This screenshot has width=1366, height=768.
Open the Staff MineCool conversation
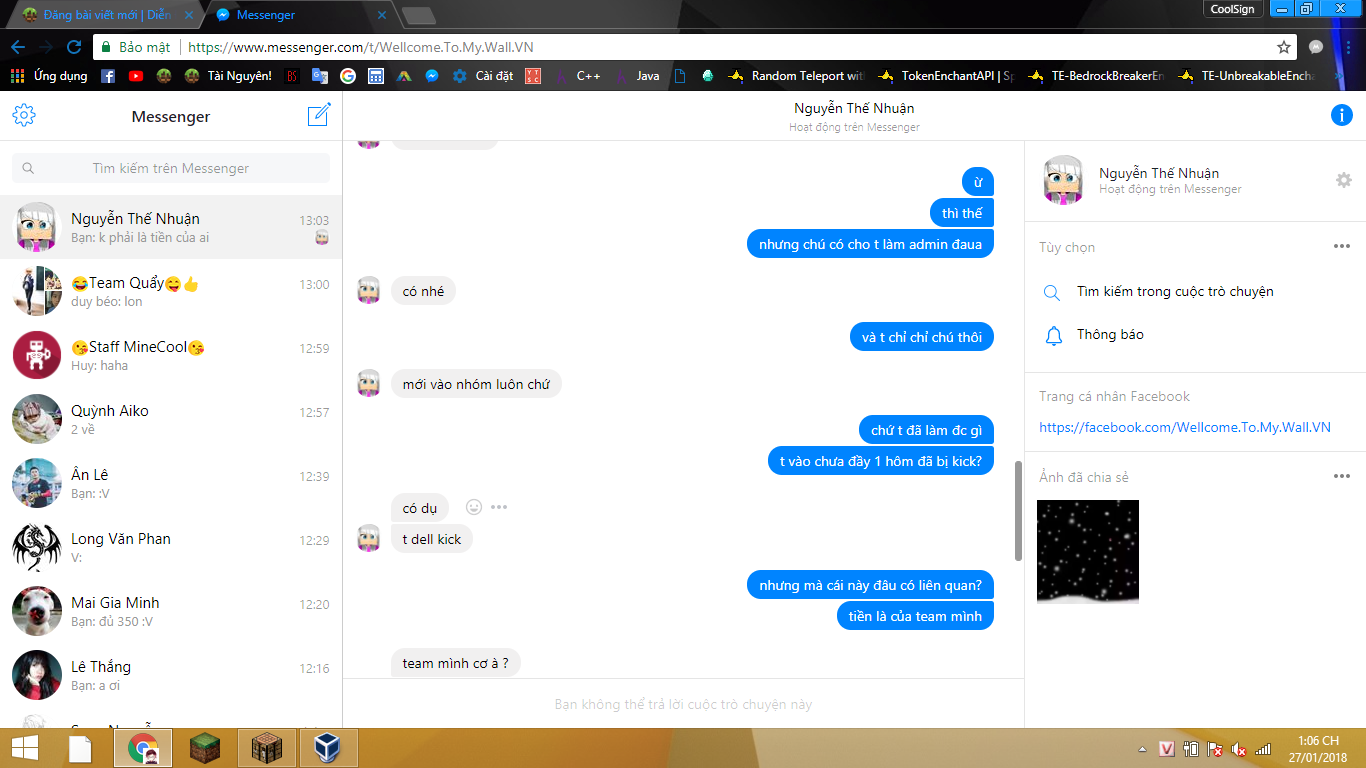pos(171,355)
